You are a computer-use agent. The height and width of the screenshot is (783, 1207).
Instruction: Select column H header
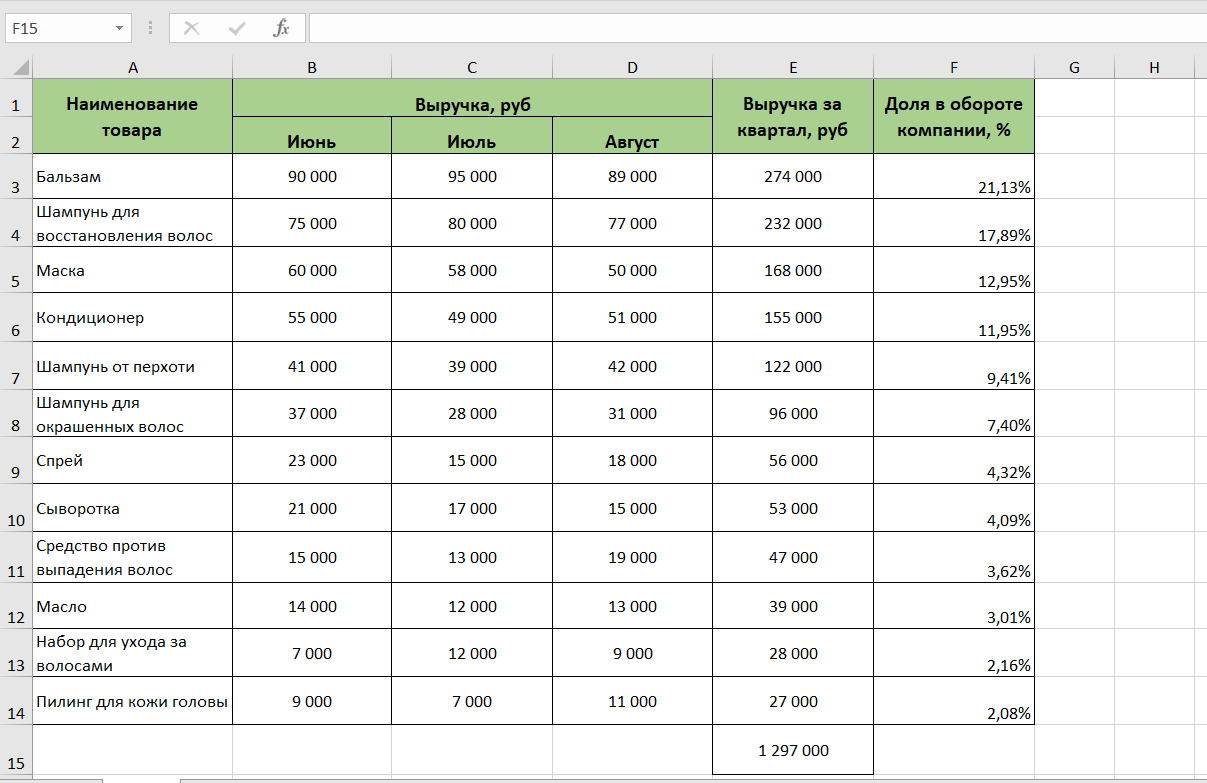pos(1154,68)
